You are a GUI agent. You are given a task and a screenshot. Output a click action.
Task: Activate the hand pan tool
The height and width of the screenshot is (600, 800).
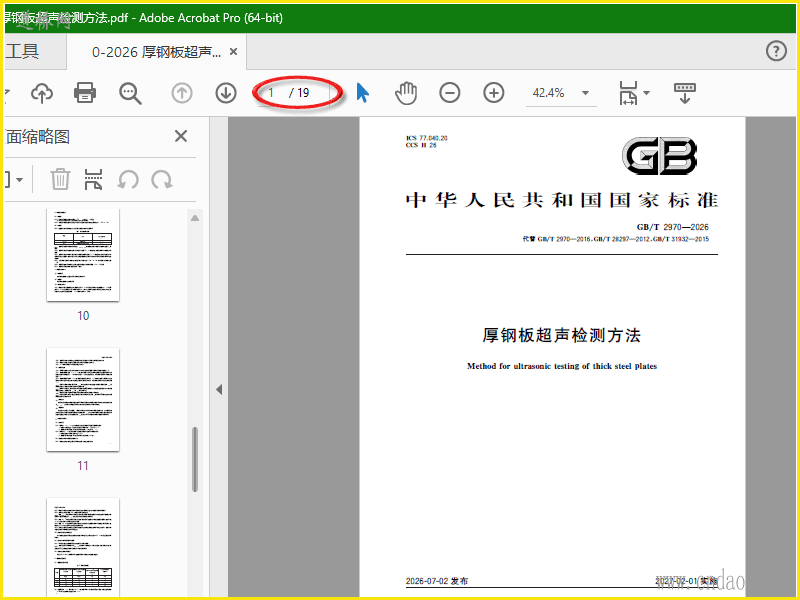pos(406,93)
